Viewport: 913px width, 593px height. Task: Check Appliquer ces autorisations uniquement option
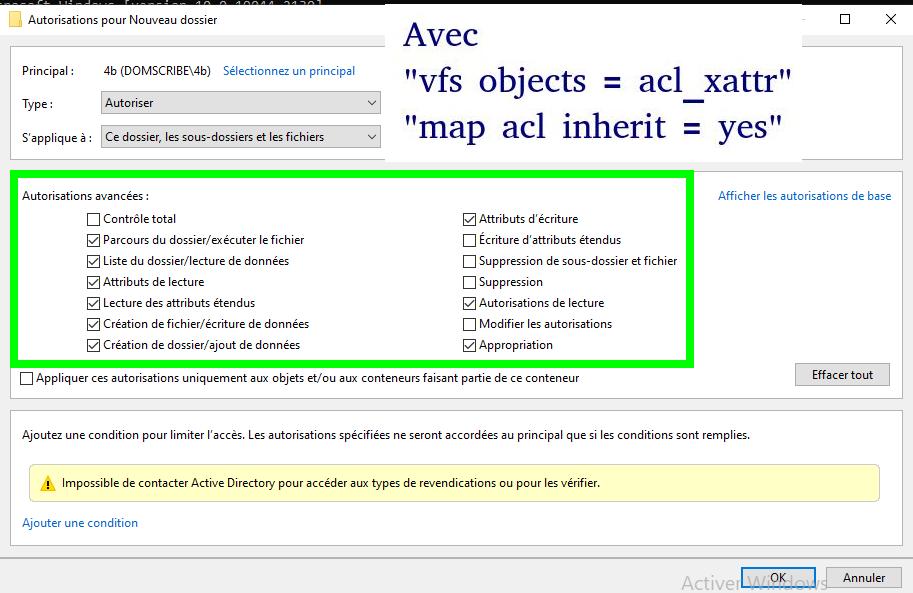pos(27,378)
